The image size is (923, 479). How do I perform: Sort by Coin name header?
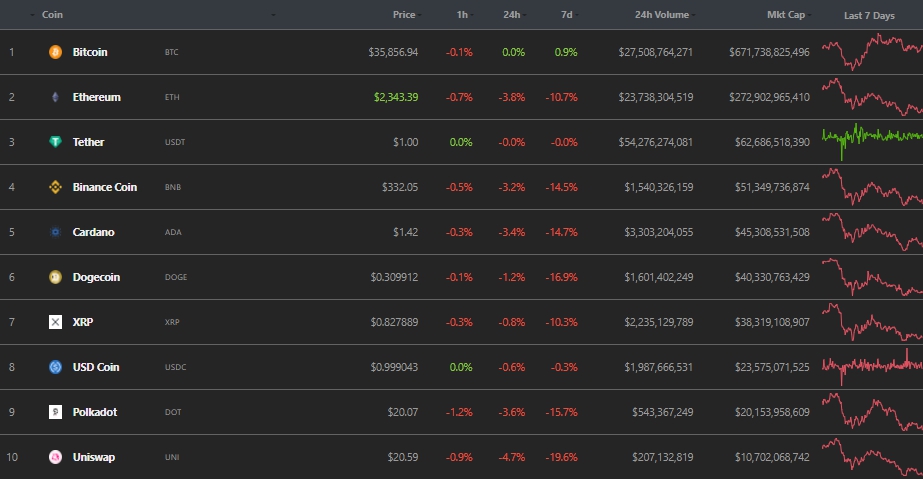(54, 15)
